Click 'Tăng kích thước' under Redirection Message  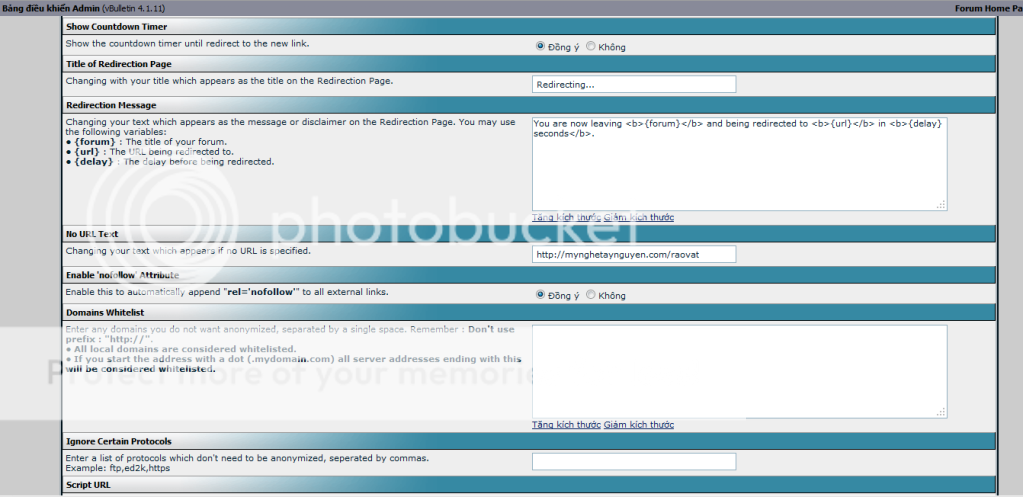click(566, 217)
